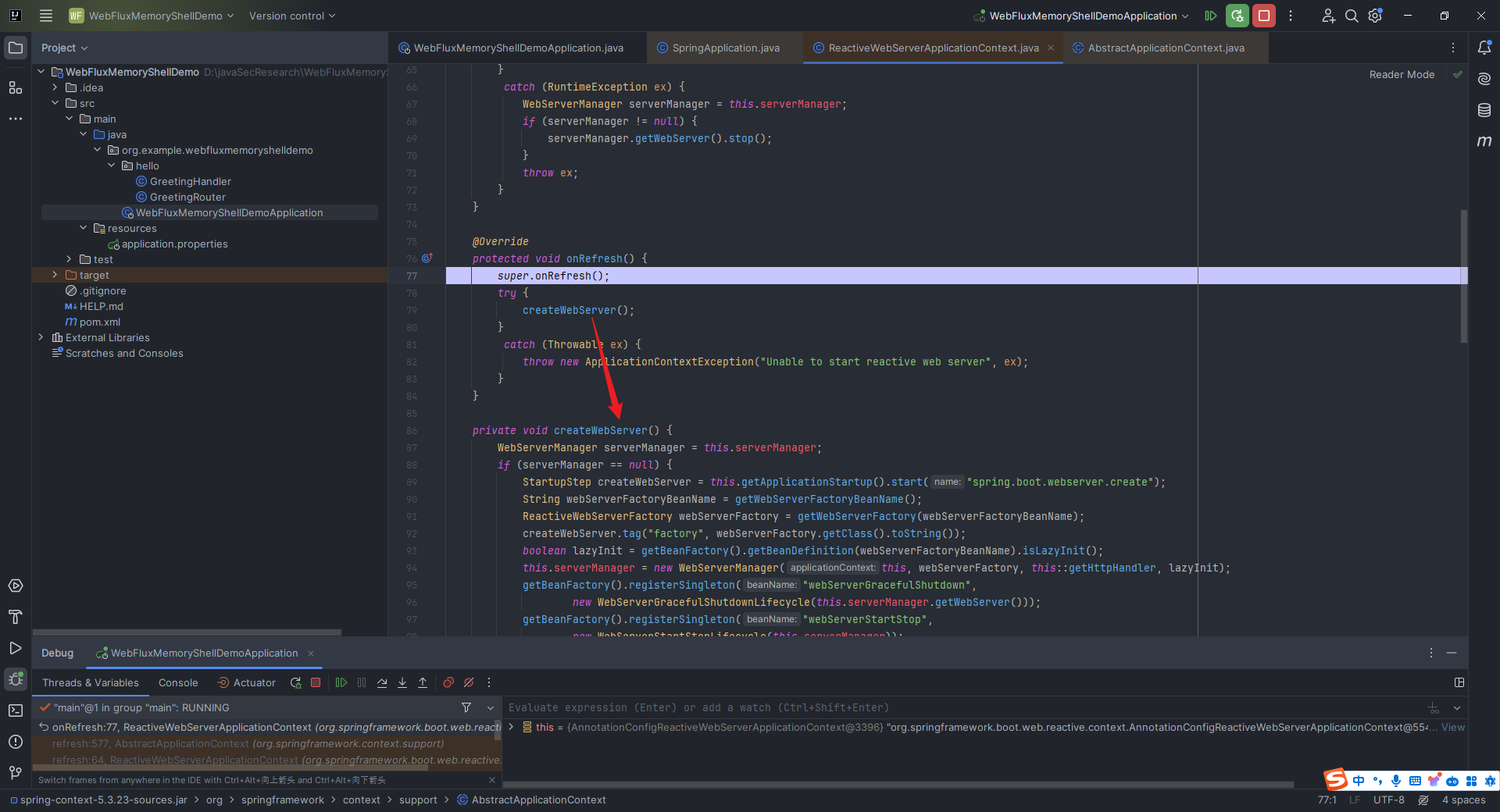
Task: Open View Breakpoints dialog icon
Action: pyautogui.click(x=448, y=682)
